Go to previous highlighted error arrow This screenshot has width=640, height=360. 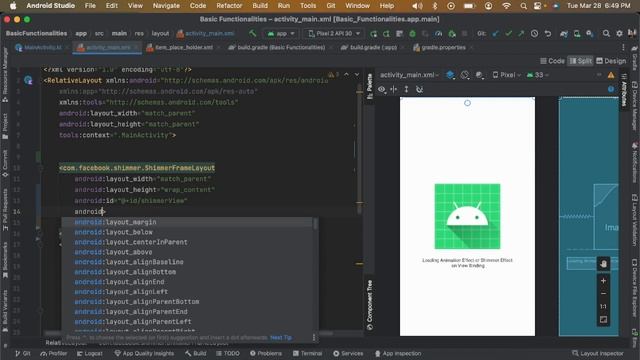click(x=347, y=74)
